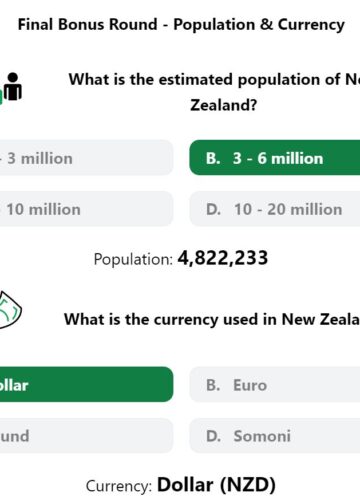Click the word 'Zealand?' in the question
This screenshot has width=360, height=504.
(224, 105)
